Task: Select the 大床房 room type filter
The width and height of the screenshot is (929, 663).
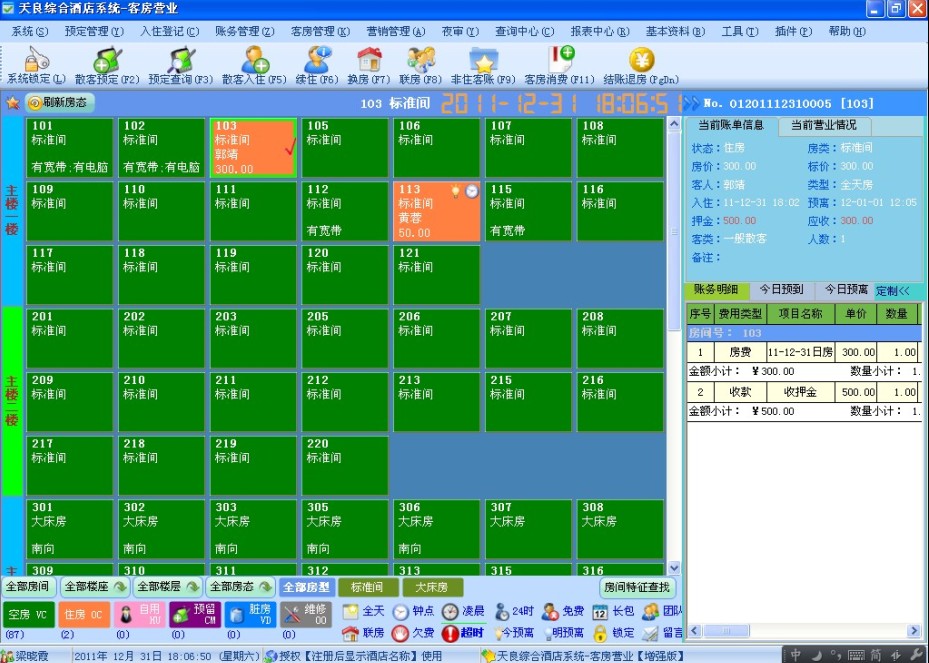Action: point(433,587)
